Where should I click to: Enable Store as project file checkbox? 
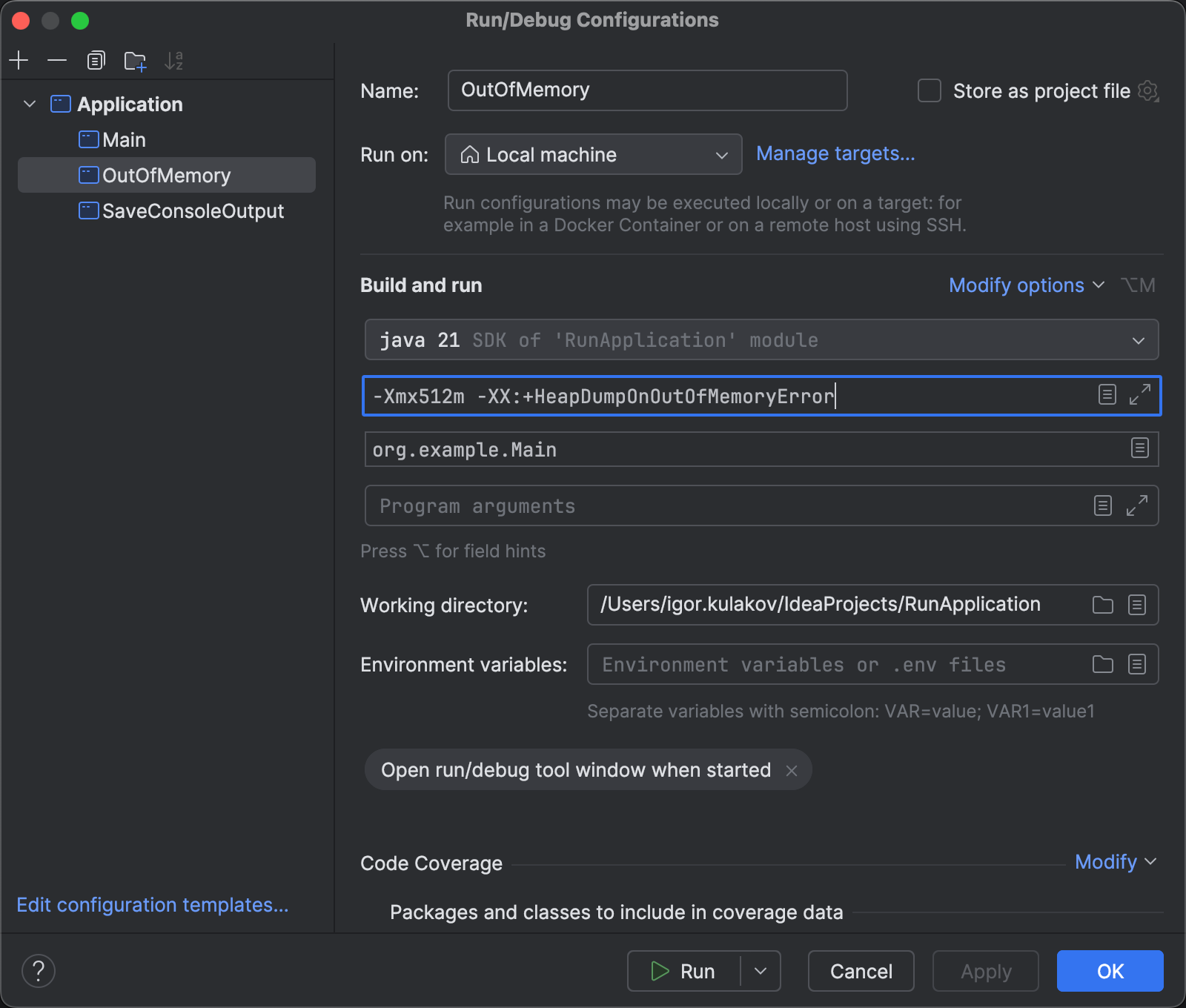(x=930, y=91)
